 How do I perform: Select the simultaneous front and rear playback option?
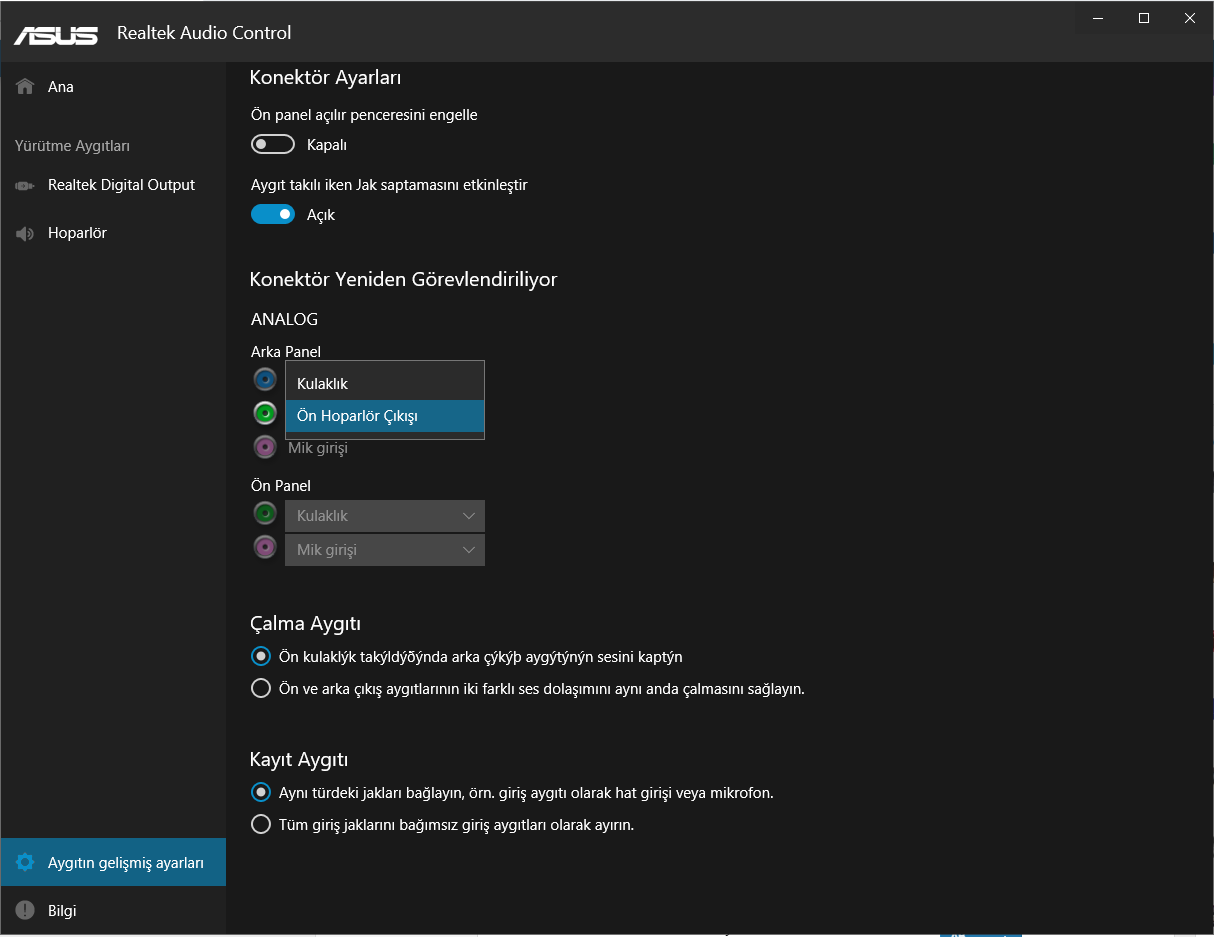pyautogui.click(x=261, y=689)
